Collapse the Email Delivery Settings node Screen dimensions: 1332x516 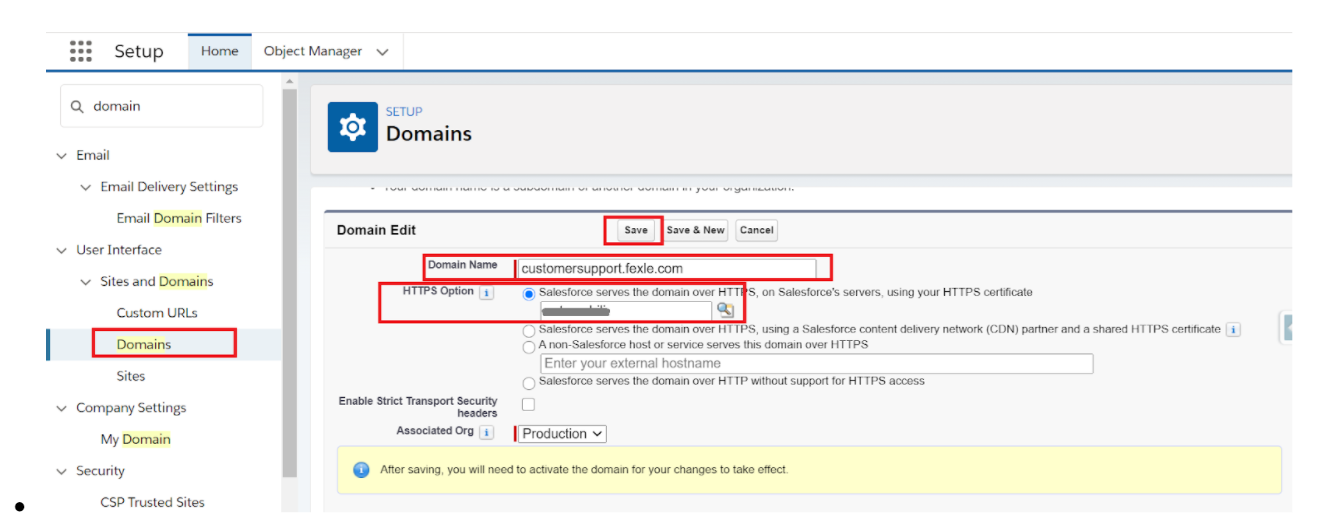click(86, 187)
